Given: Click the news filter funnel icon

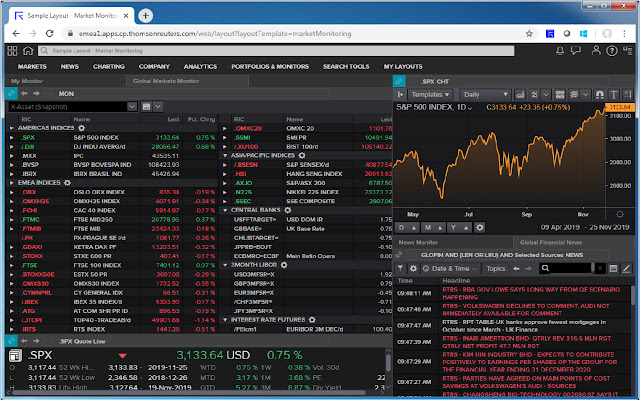Looking at the screenshot, I should [400, 269].
